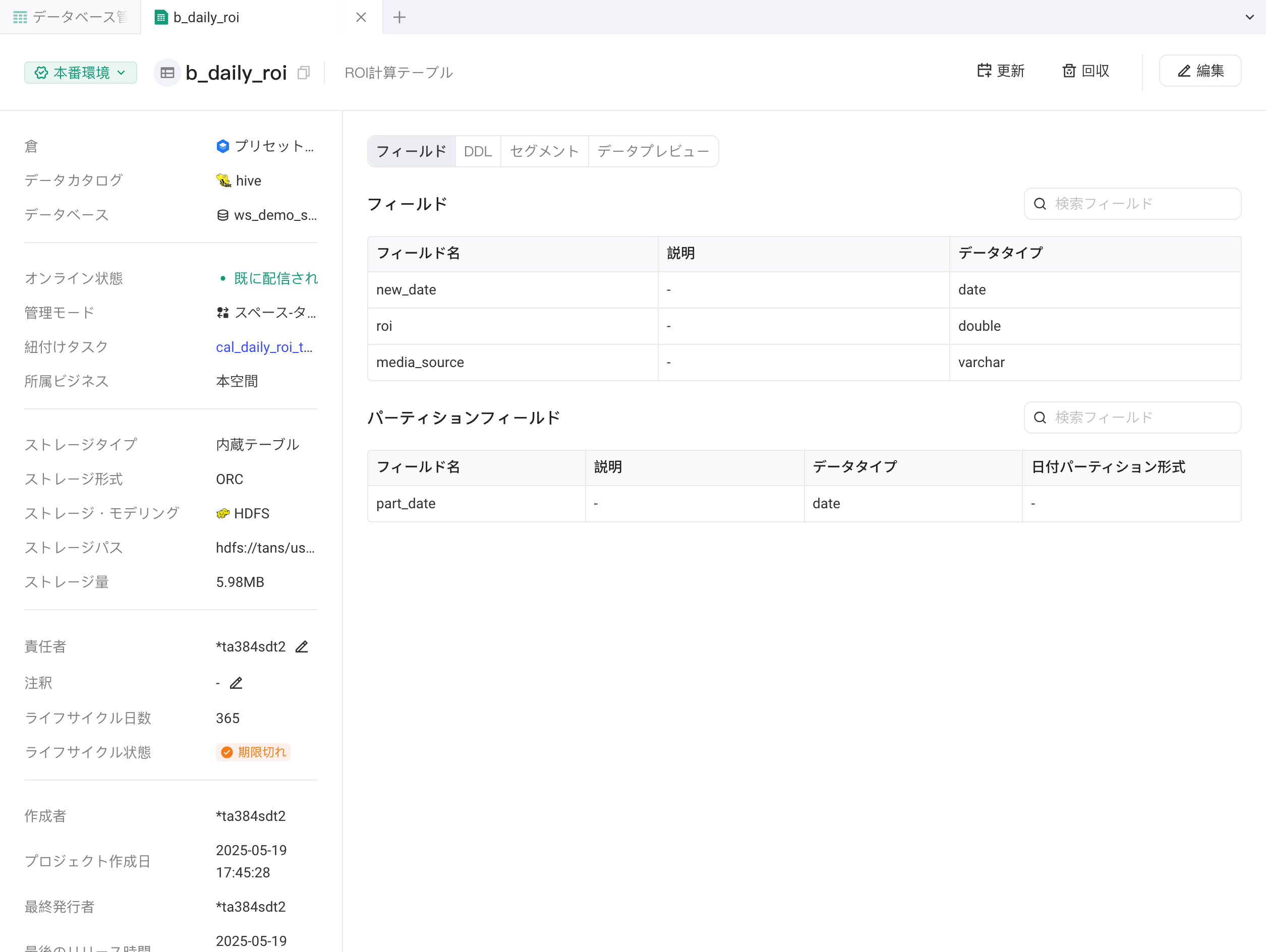Focus the フィールド search input

(1132, 204)
